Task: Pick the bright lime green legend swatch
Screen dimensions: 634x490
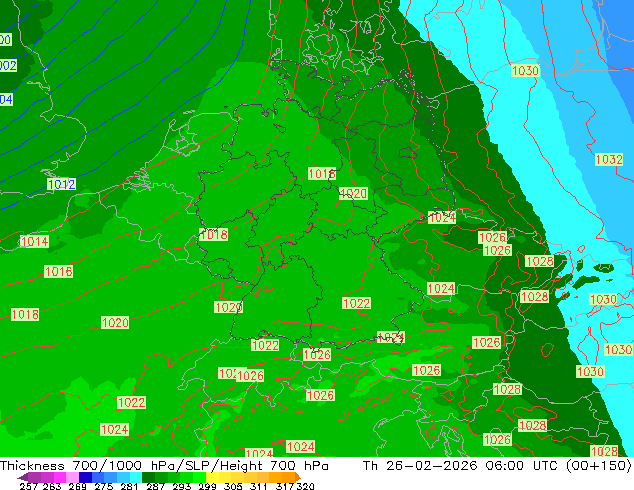Action: [x=200, y=477]
